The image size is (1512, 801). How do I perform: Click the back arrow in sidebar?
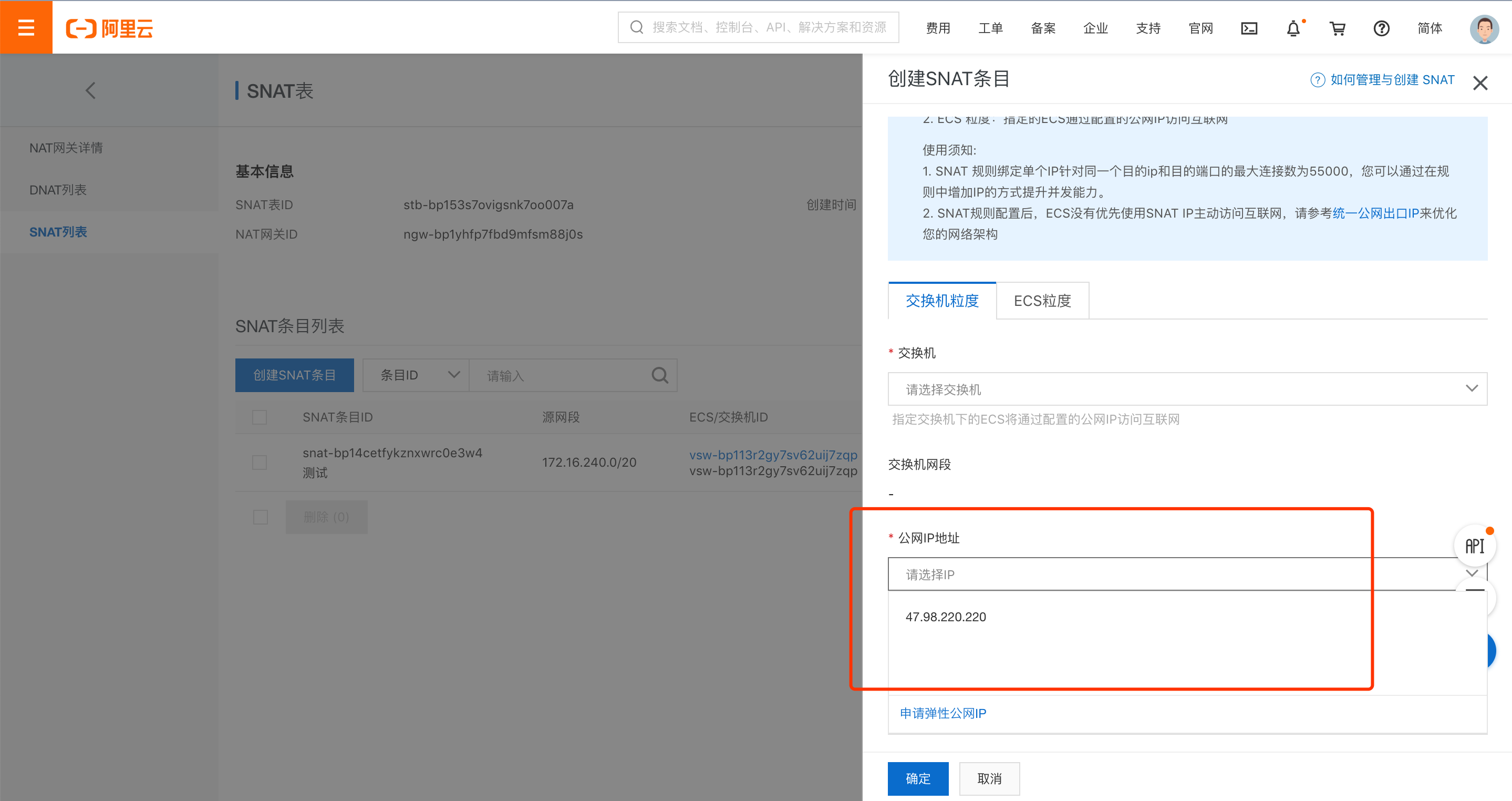point(90,90)
